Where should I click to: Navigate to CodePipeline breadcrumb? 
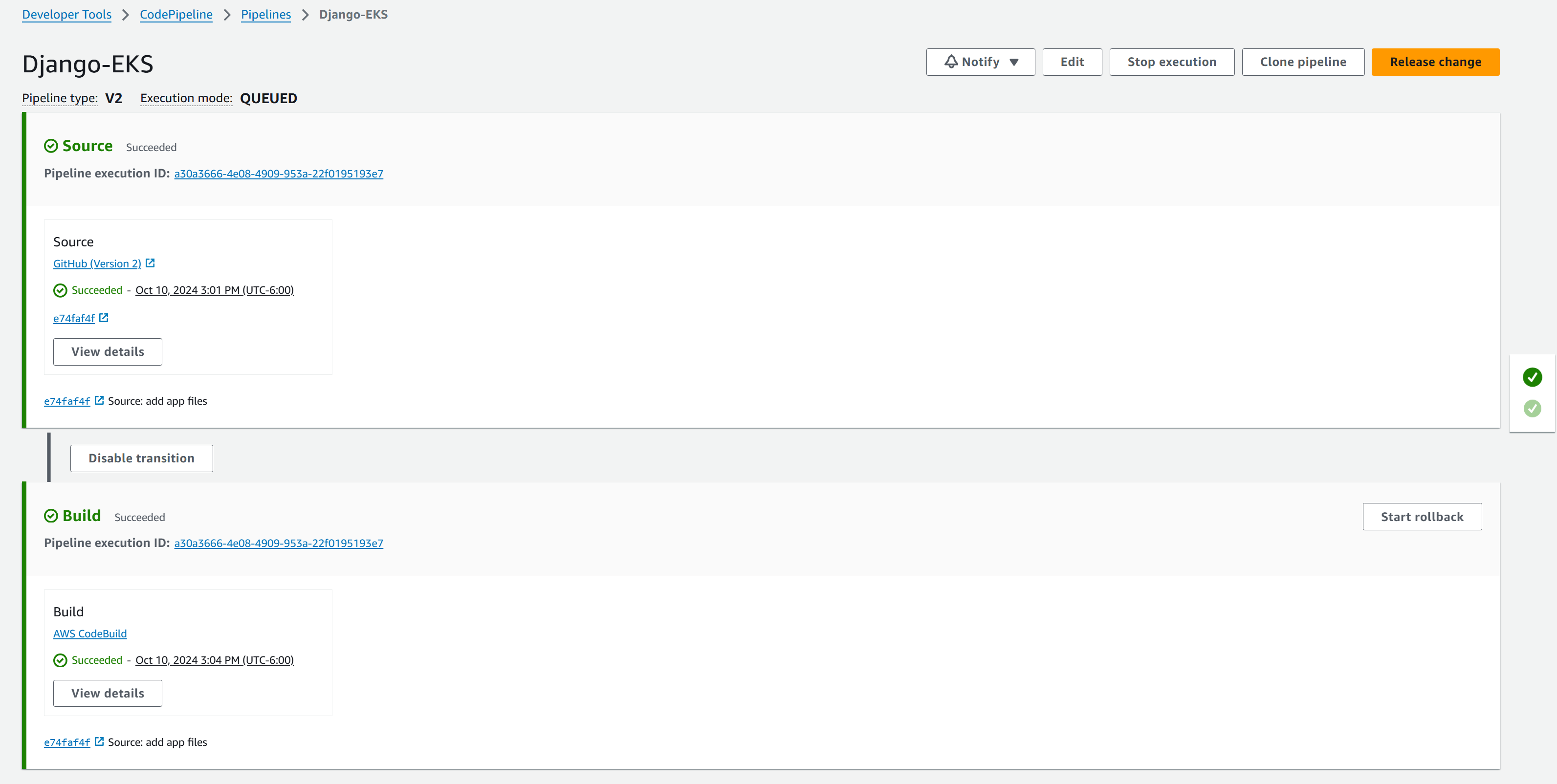point(176,15)
